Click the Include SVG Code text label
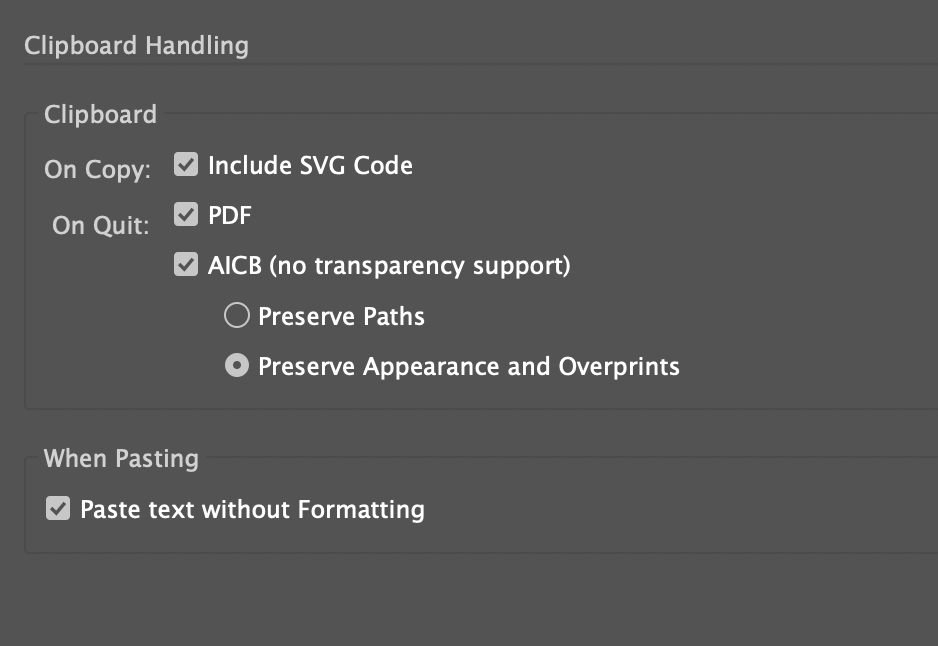This screenshot has width=938, height=646. click(x=309, y=165)
